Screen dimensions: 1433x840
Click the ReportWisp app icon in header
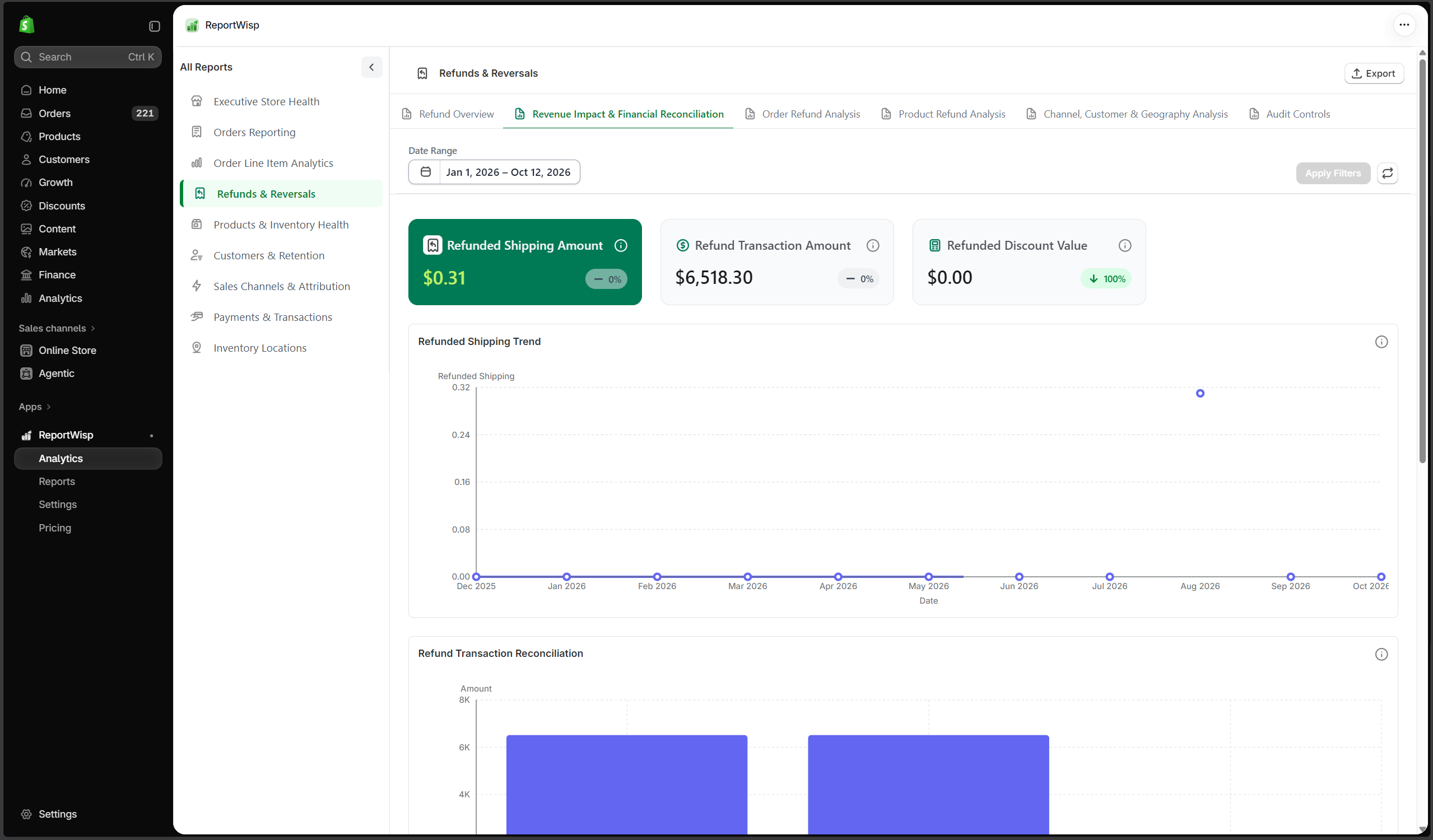(192, 25)
